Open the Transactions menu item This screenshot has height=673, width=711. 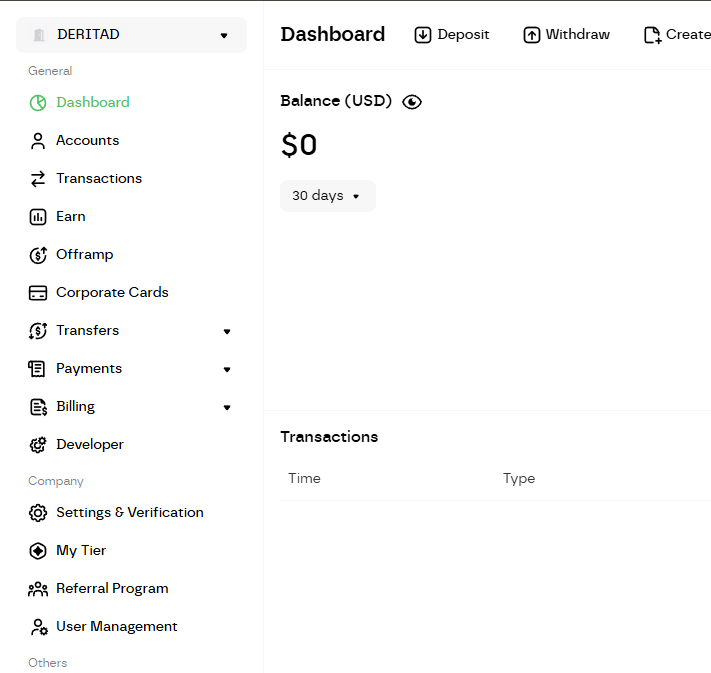(99, 179)
